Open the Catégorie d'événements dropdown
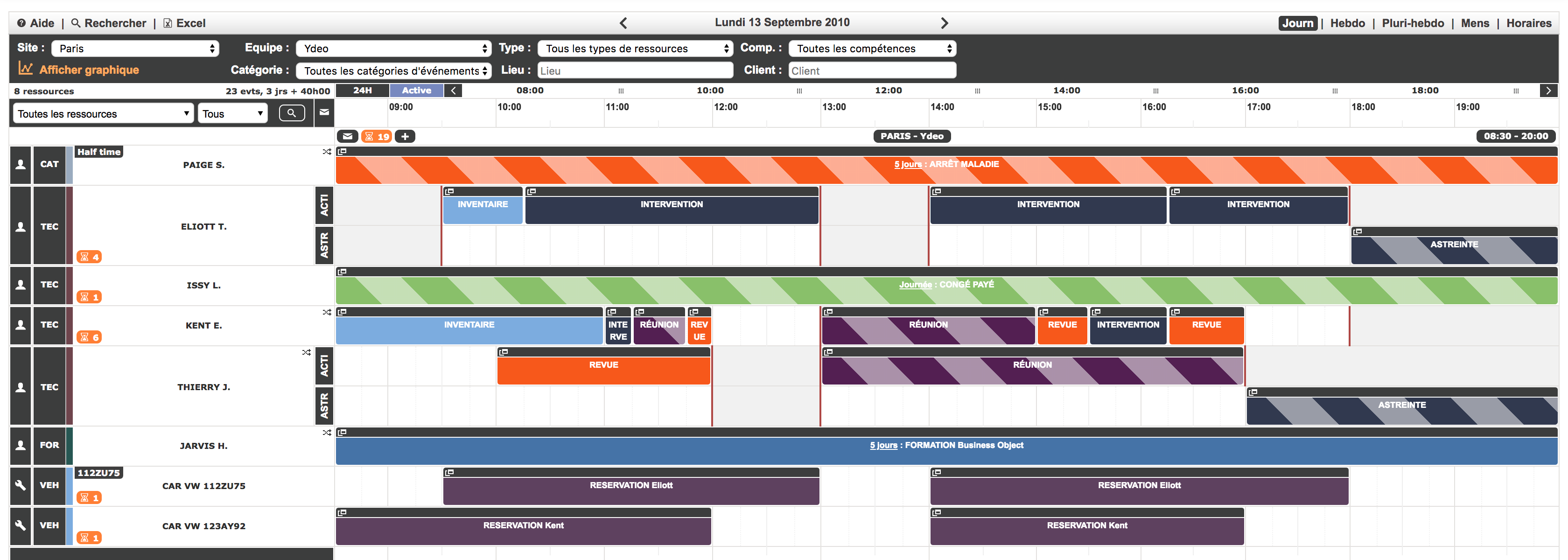Image resolution: width=1568 pixels, height=560 pixels. point(393,70)
